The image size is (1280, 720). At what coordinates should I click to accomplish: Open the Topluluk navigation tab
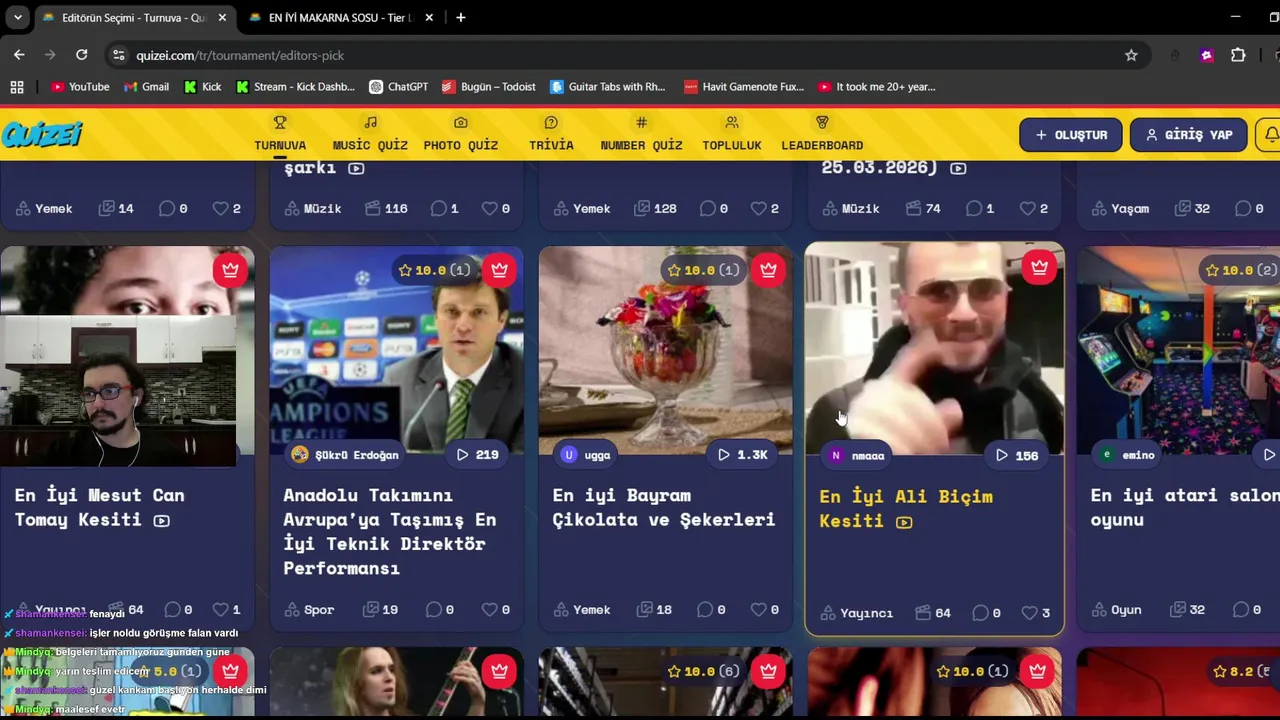(x=732, y=134)
